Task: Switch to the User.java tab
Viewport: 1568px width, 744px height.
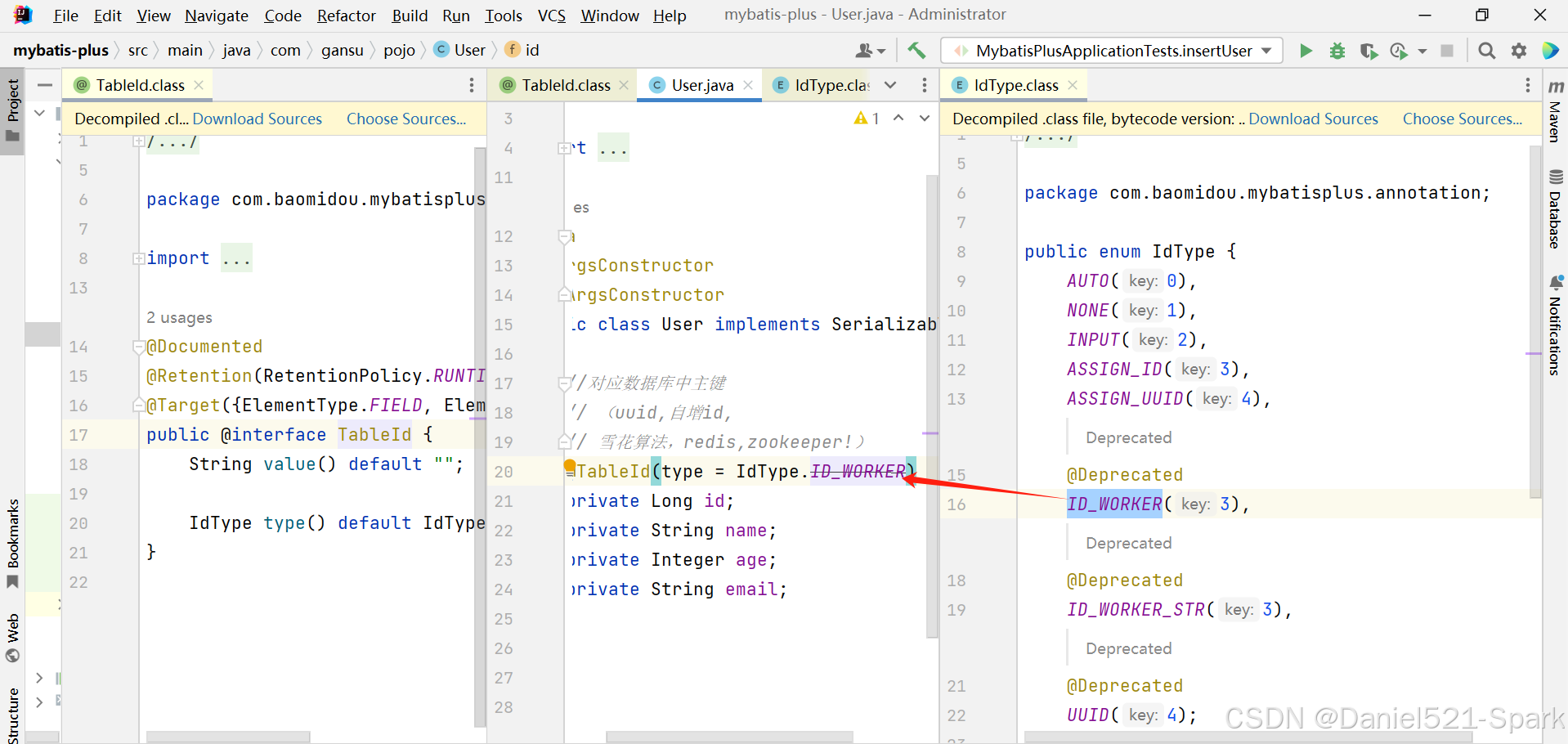Action: click(700, 85)
